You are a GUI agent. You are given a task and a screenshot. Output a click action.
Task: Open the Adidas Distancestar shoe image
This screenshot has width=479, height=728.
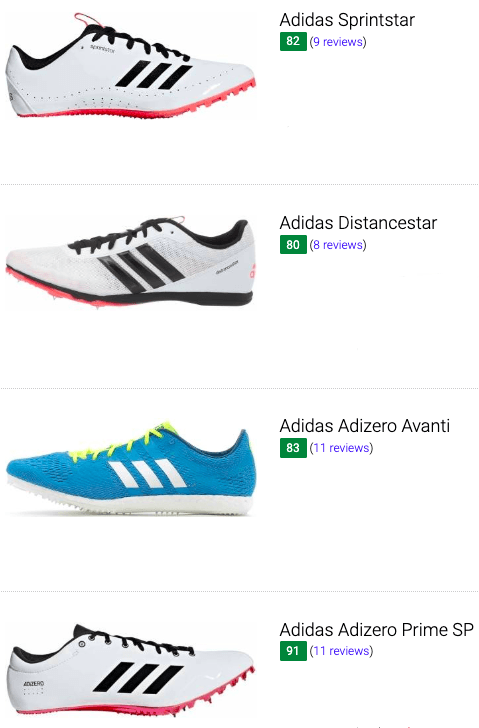click(130, 262)
